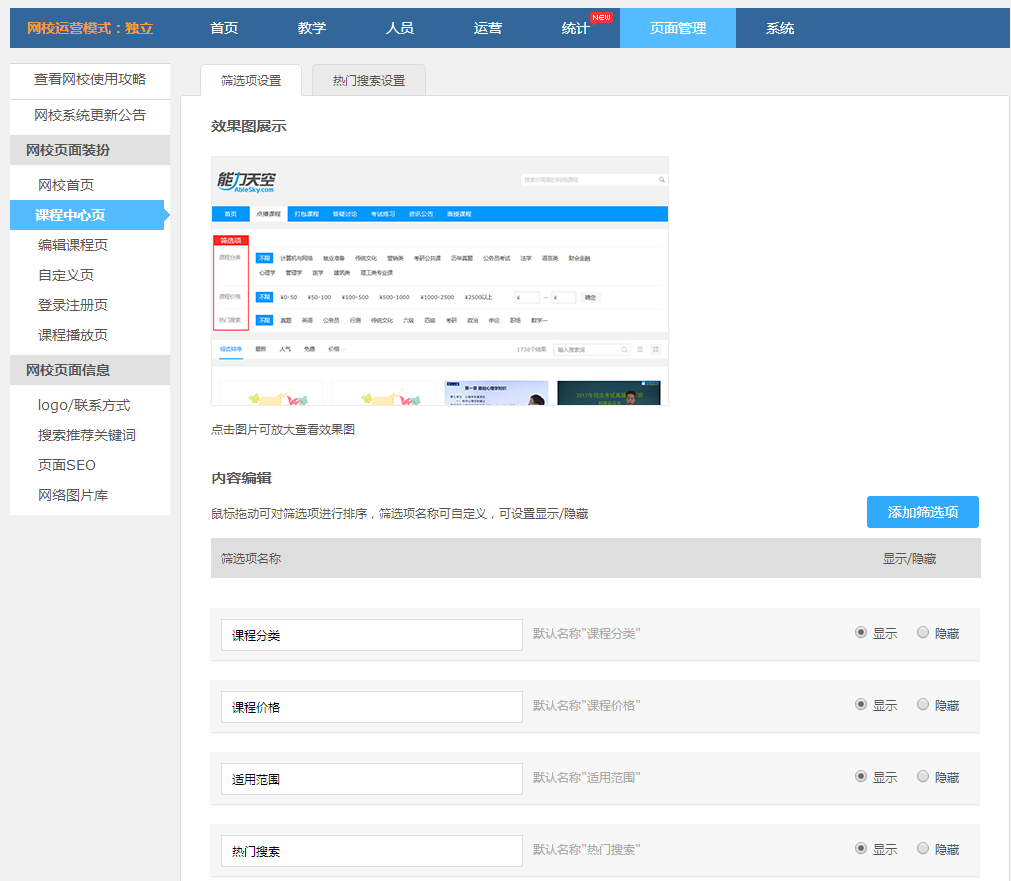Click the effect preview image to enlarge

(x=440, y=281)
